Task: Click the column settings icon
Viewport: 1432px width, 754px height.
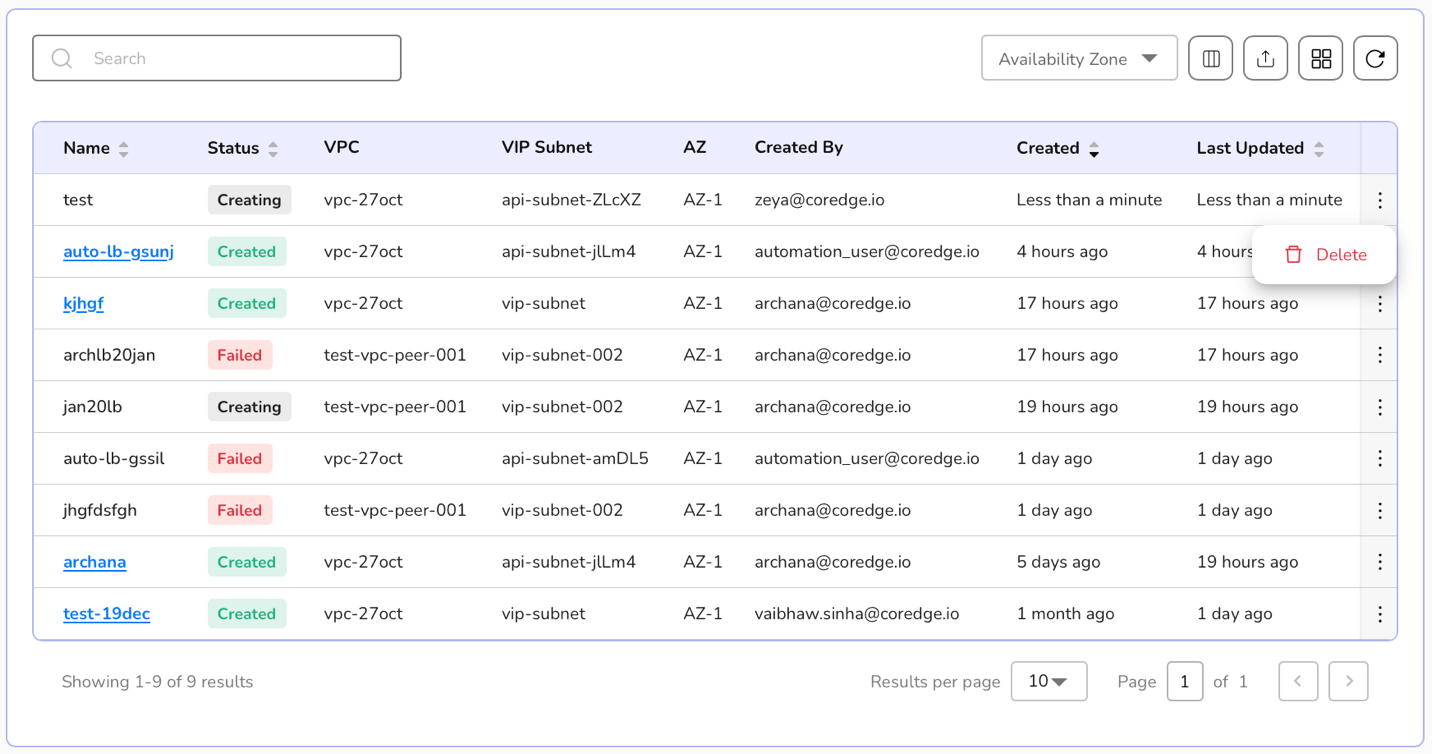Action: 1210,59
